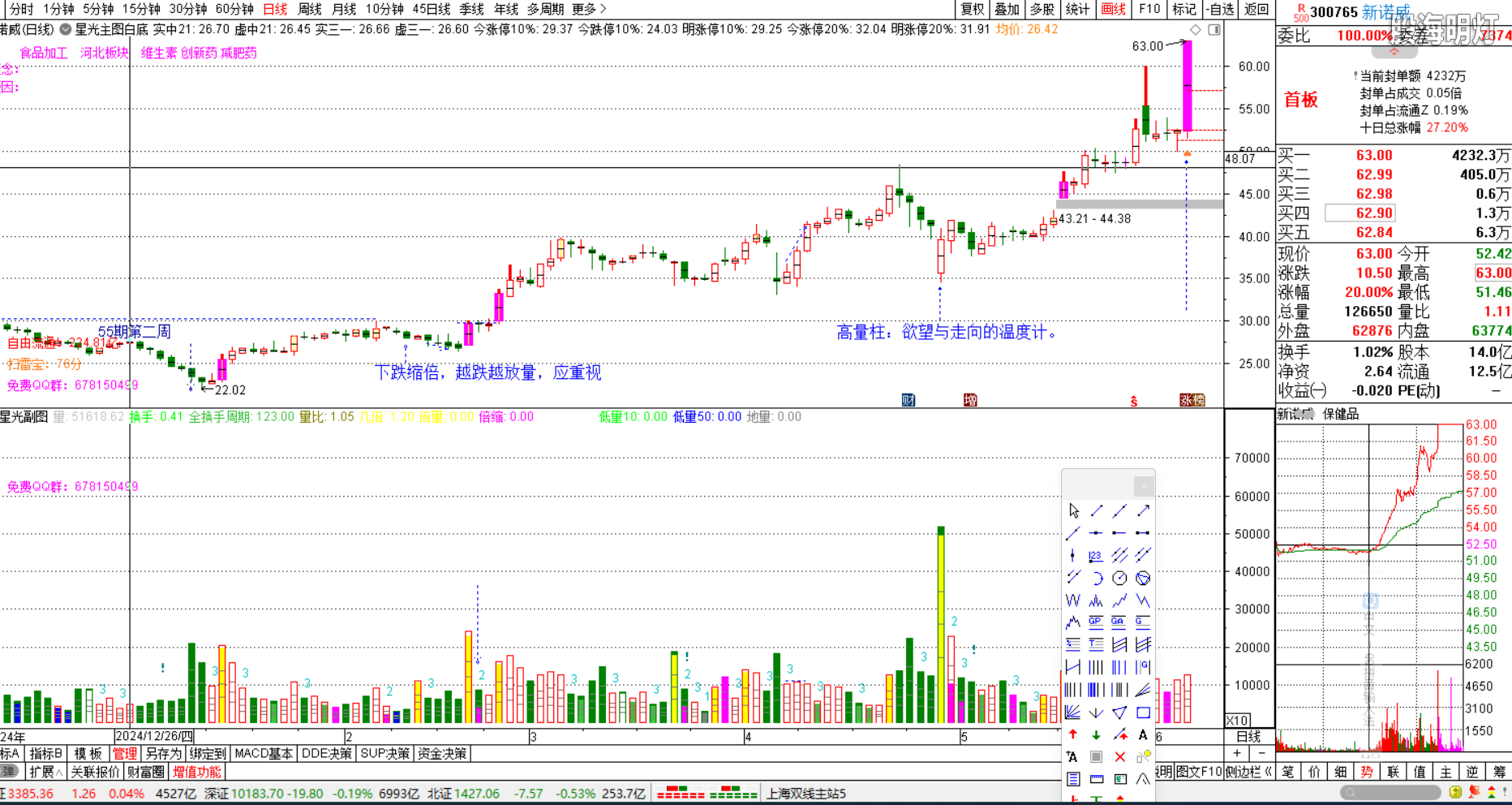Collapse the sidebar with 侧边栏《

pyautogui.click(x=1248, y=772)
